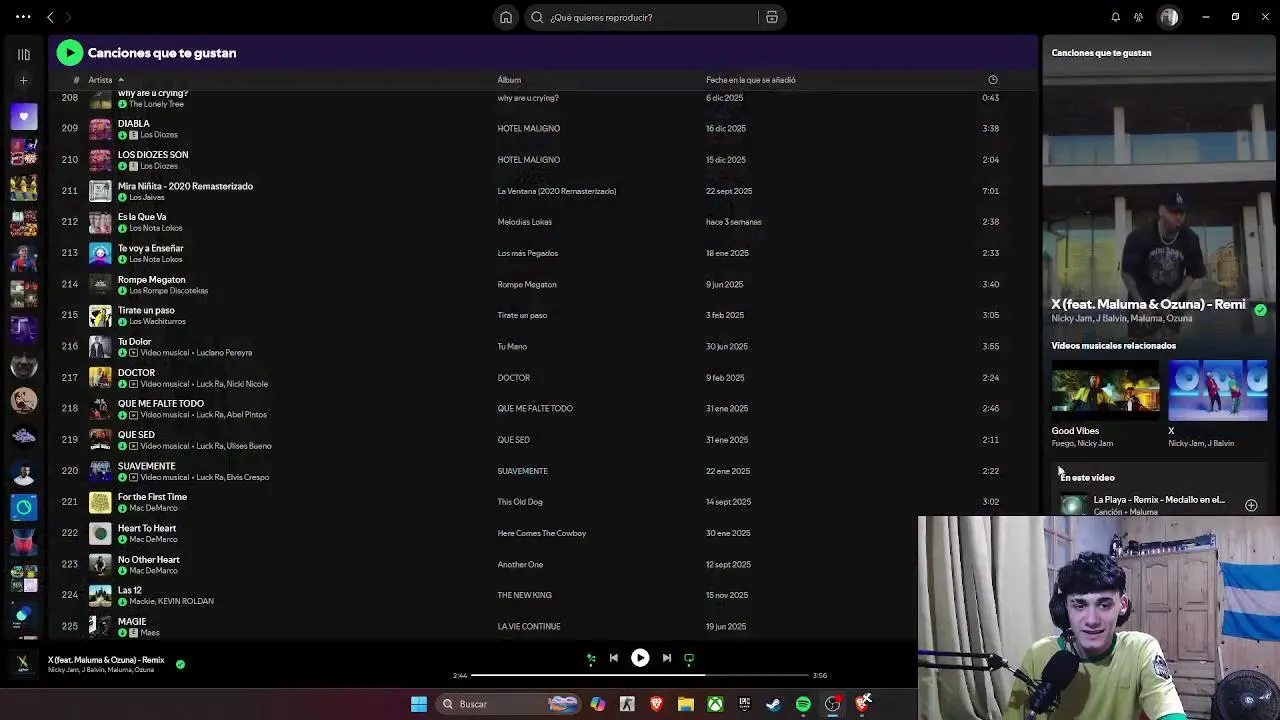
Task: Select the For the First Time track title
Action: 152,497
